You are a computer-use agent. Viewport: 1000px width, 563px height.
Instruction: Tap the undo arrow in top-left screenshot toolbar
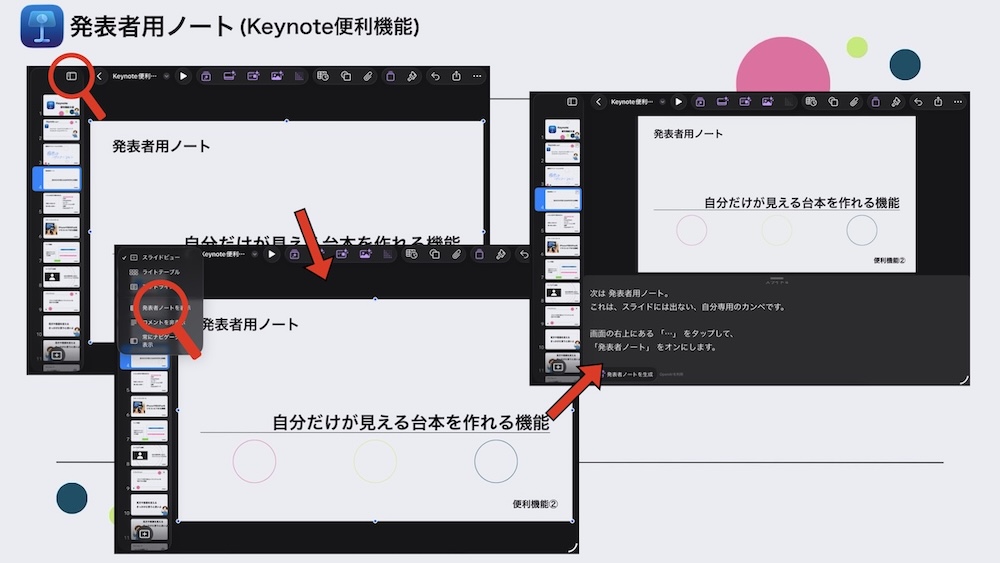435,76
